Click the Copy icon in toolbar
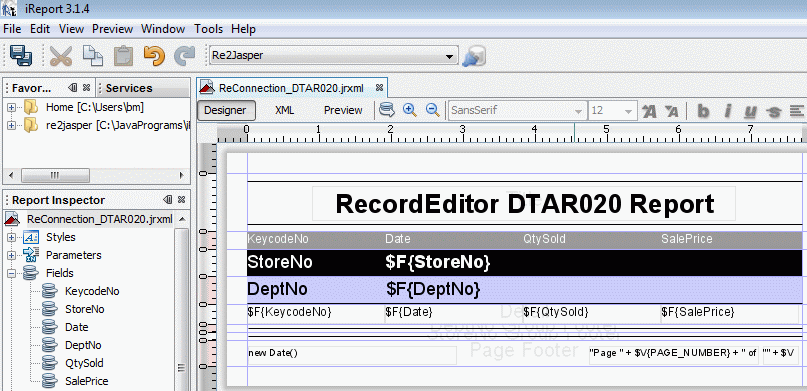 click(x=93, y=56)
